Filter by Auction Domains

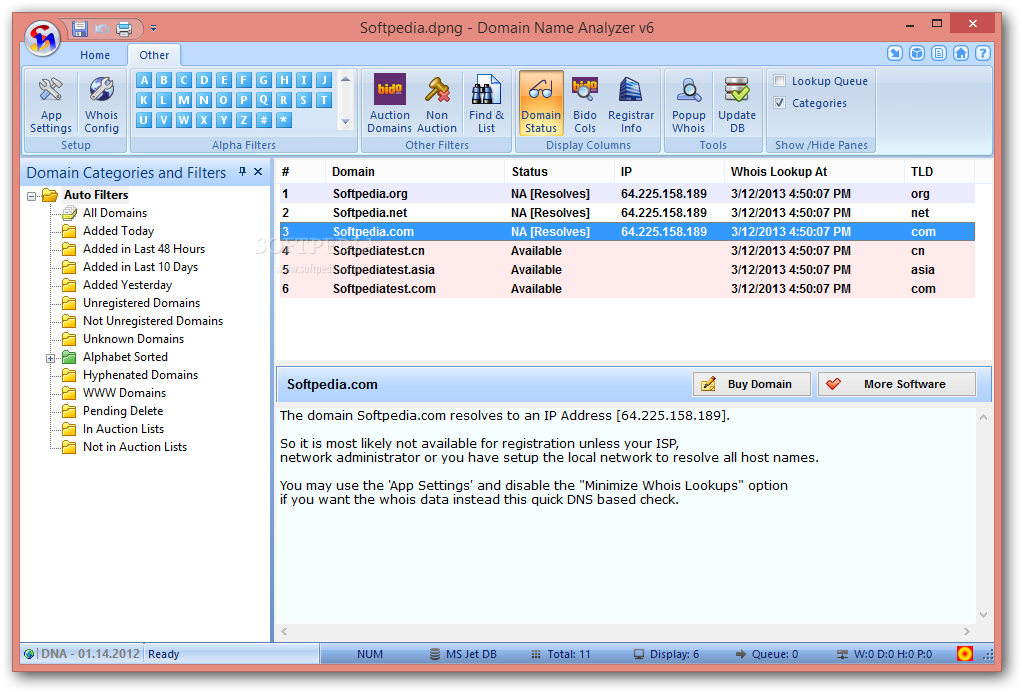pyautogui.click(x=389, y=104)
